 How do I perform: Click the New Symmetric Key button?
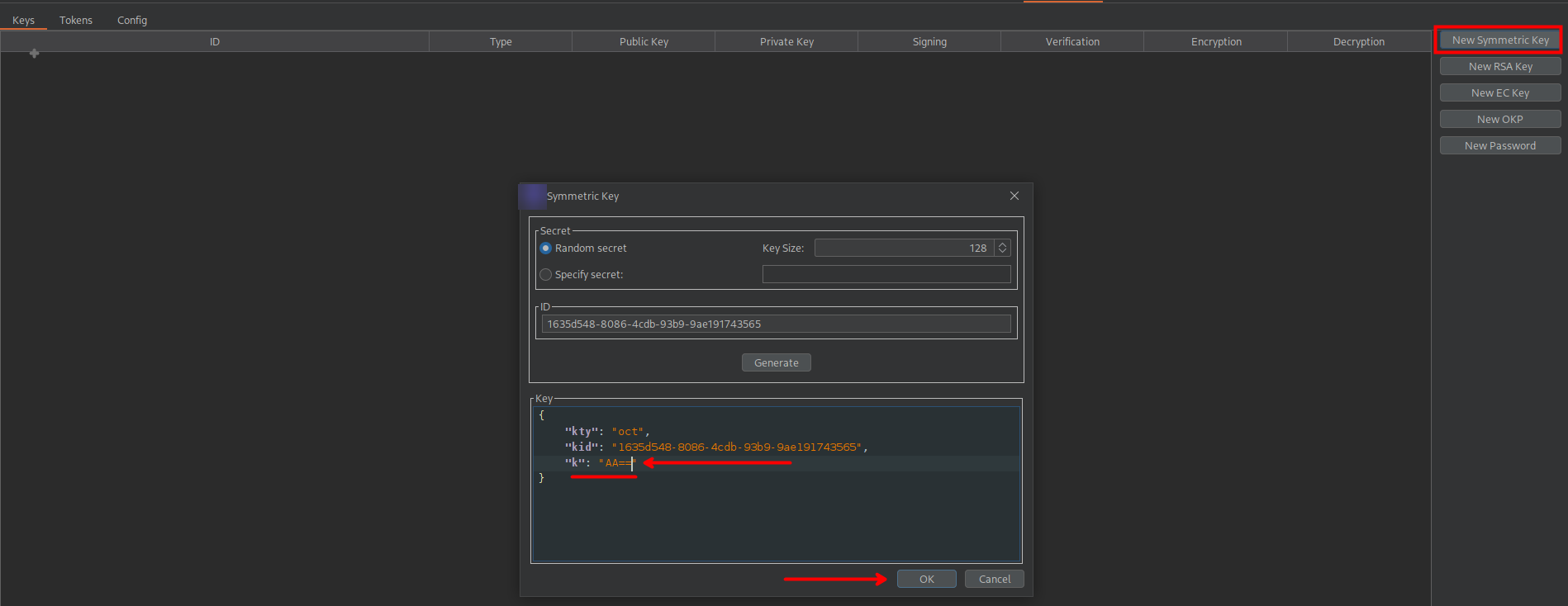pyautogui.click(x=1499, y=40)
